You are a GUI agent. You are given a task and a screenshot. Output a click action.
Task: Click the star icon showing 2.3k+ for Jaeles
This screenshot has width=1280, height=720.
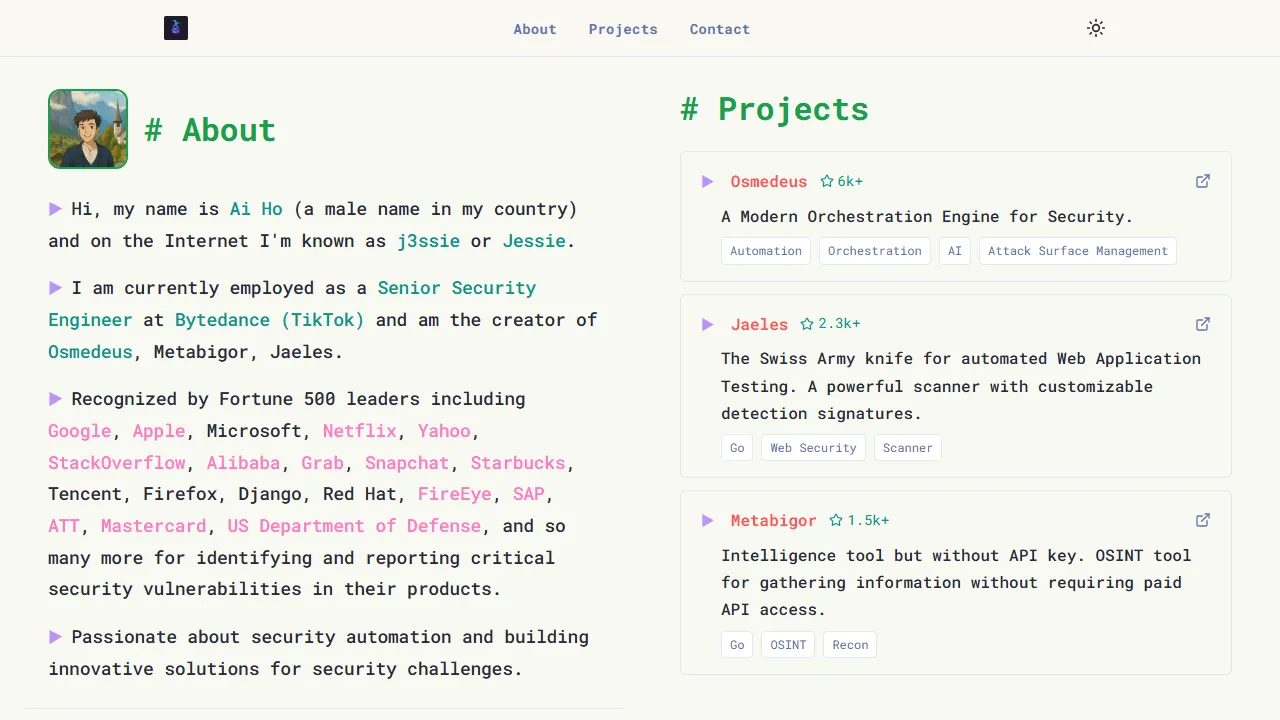805,324
